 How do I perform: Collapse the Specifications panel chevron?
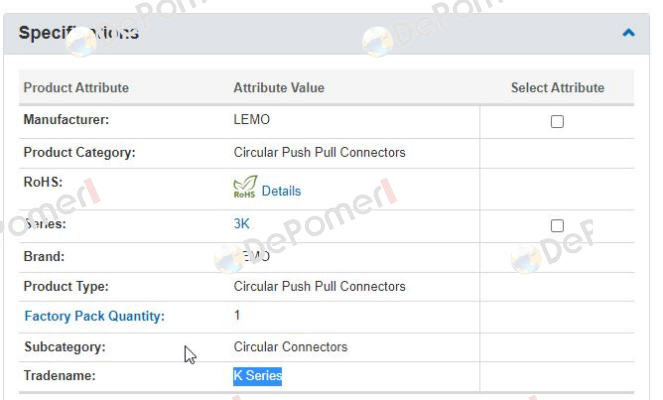click(x=628, y=33)
